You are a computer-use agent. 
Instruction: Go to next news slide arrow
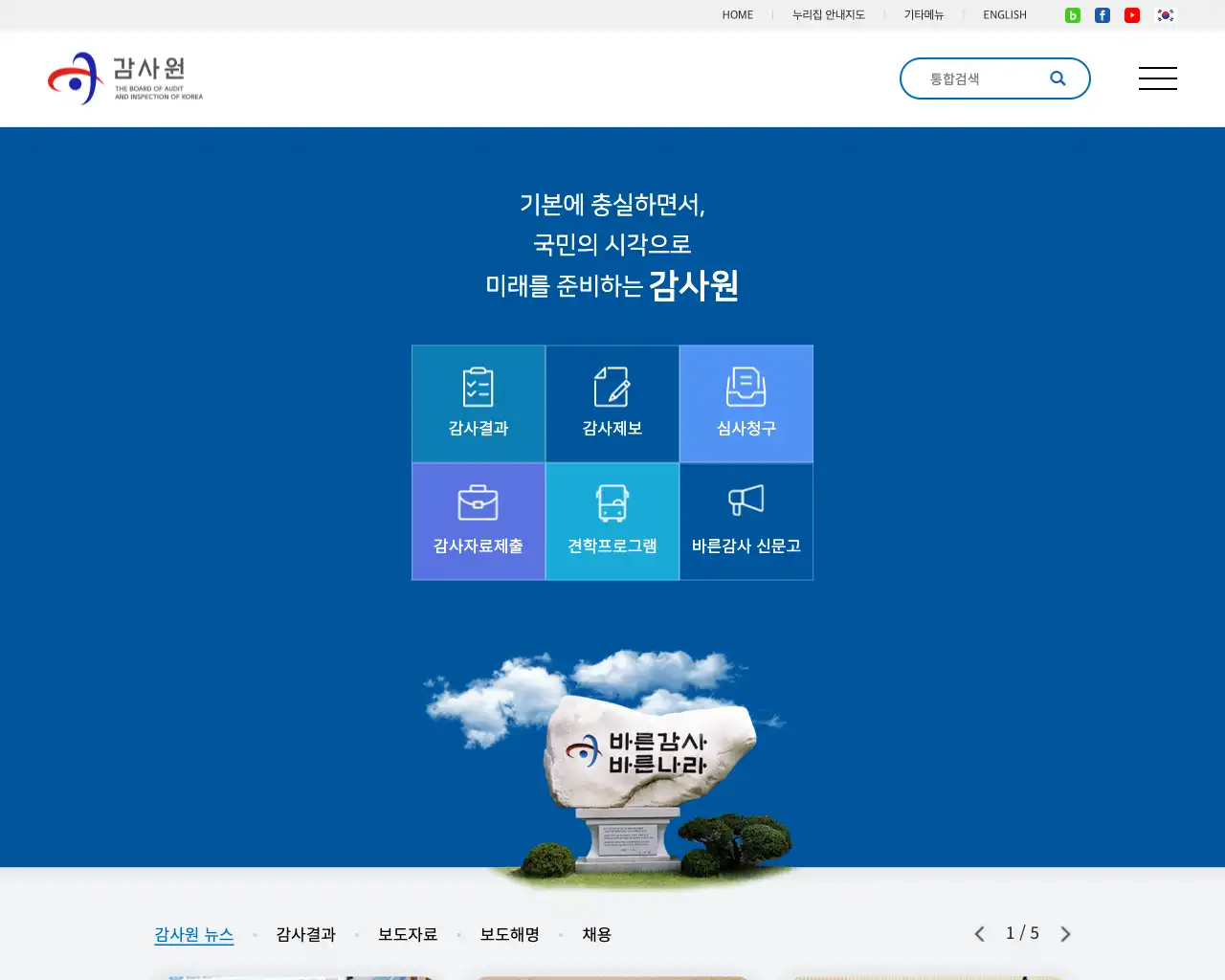(x=1065, y=934)
